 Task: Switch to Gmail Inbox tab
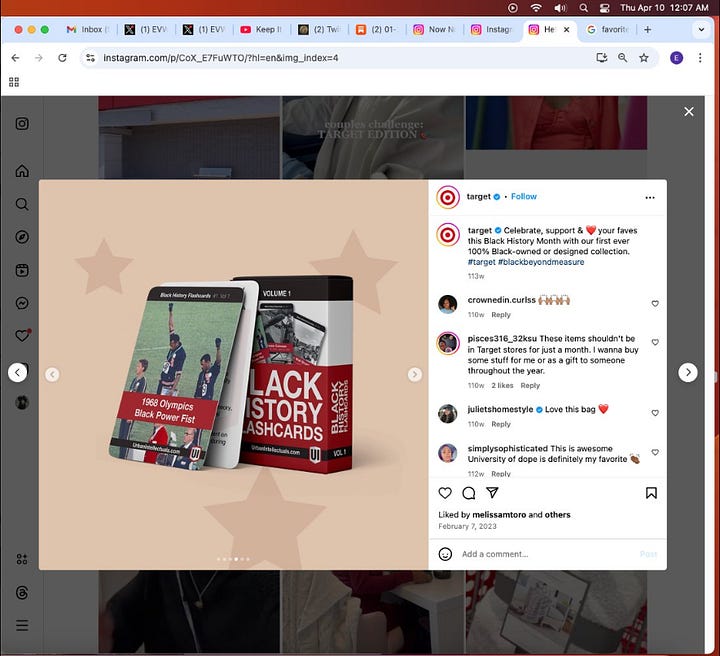87,29
